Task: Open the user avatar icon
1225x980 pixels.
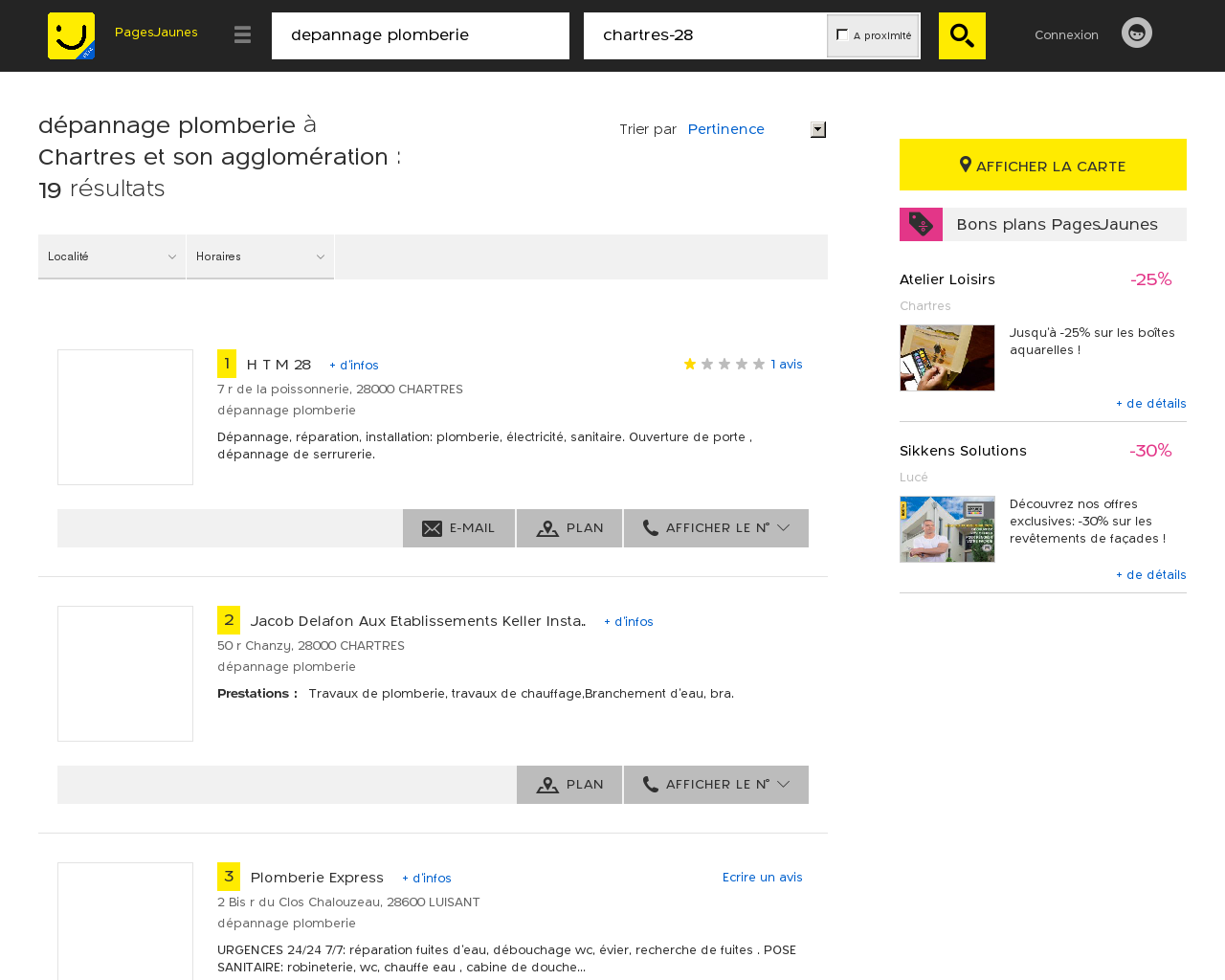Action: [x=1137, y=33]
